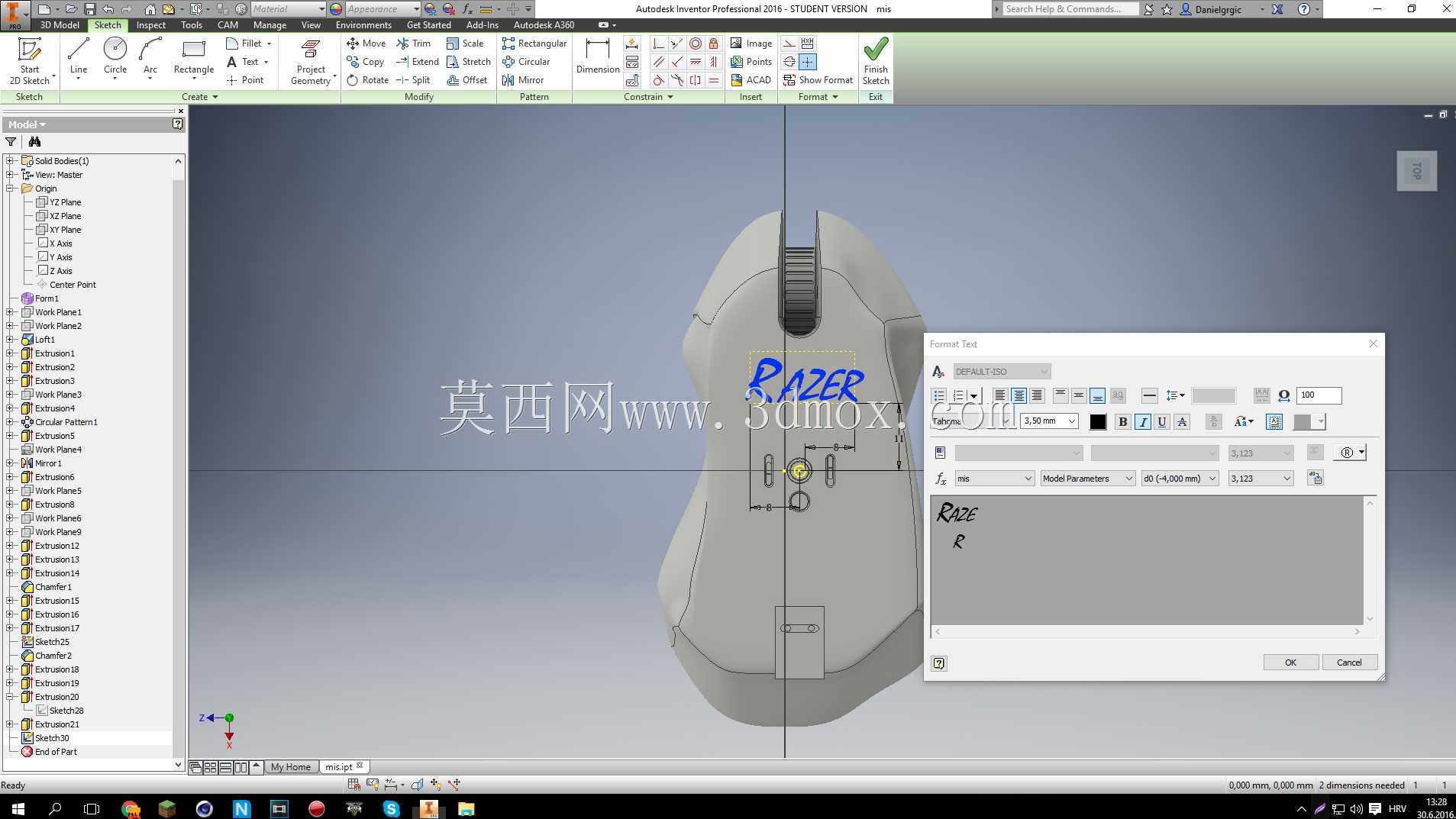This screenshot has width=1456, height=819.
Task: Apply the symmetric constraint icon
Action: [x=696, y=80]
